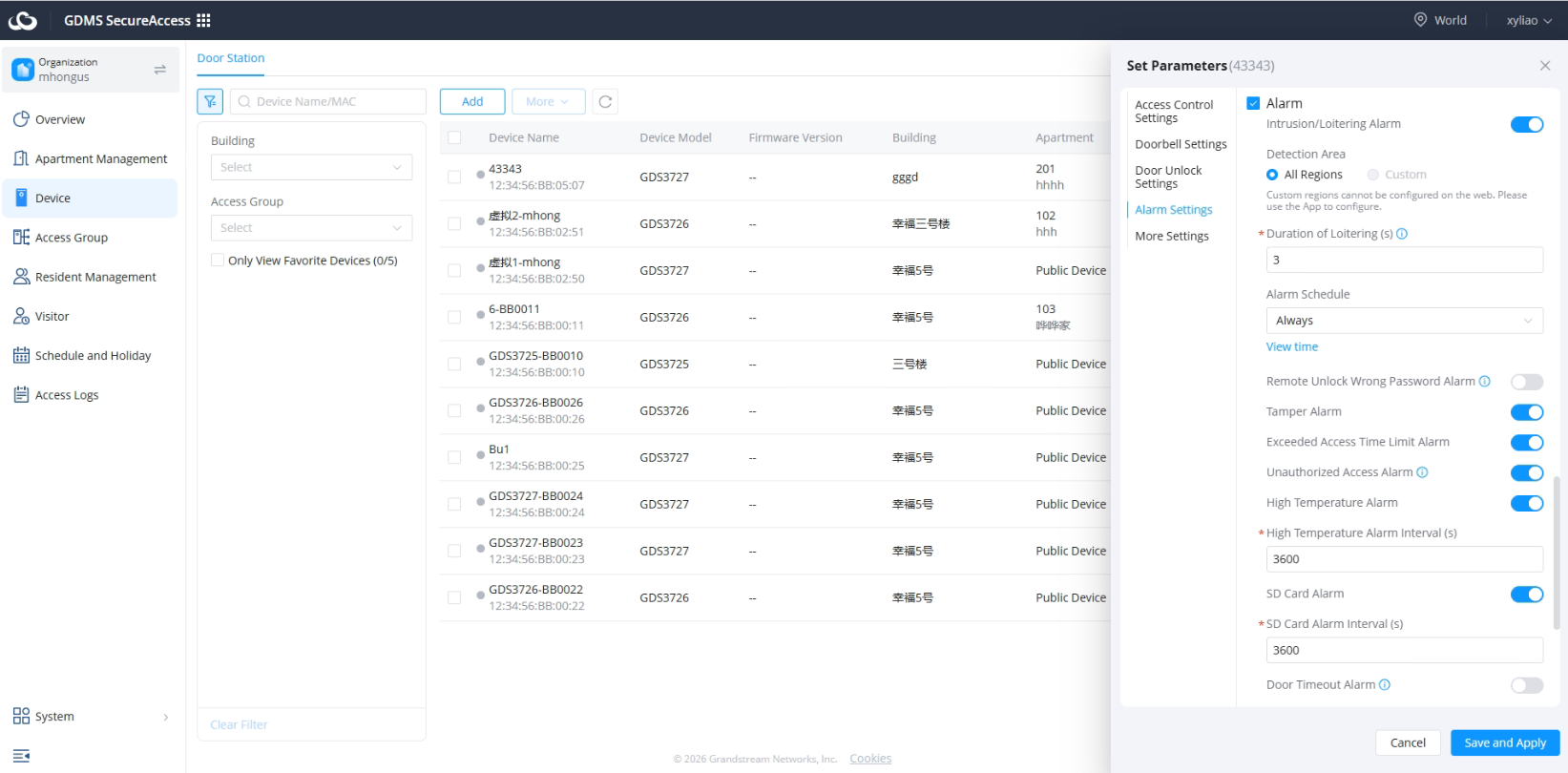Image resolution: width=1568 pixels, height=773 pixels.
Task: Go to Door Unlock Settings section
Action: tap(1168, 178)
